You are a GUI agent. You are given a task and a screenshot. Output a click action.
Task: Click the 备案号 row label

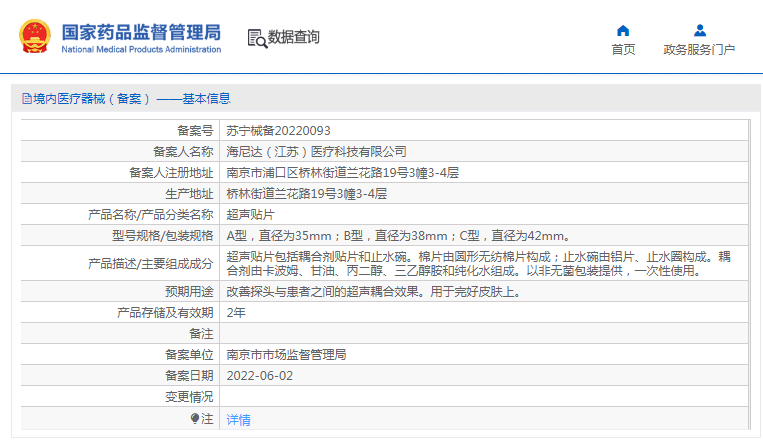point(195,131)
